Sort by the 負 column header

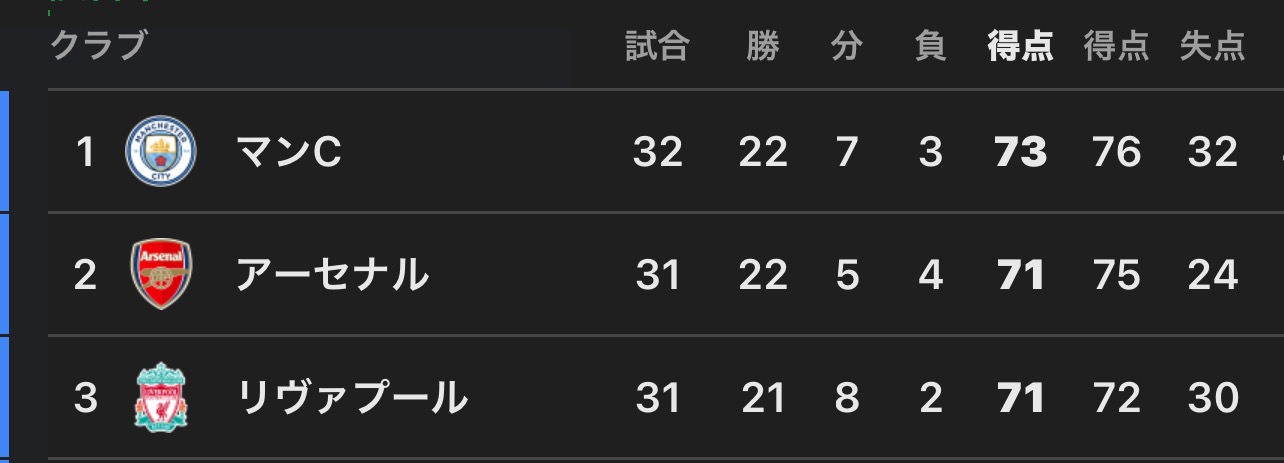pos(930,47)
